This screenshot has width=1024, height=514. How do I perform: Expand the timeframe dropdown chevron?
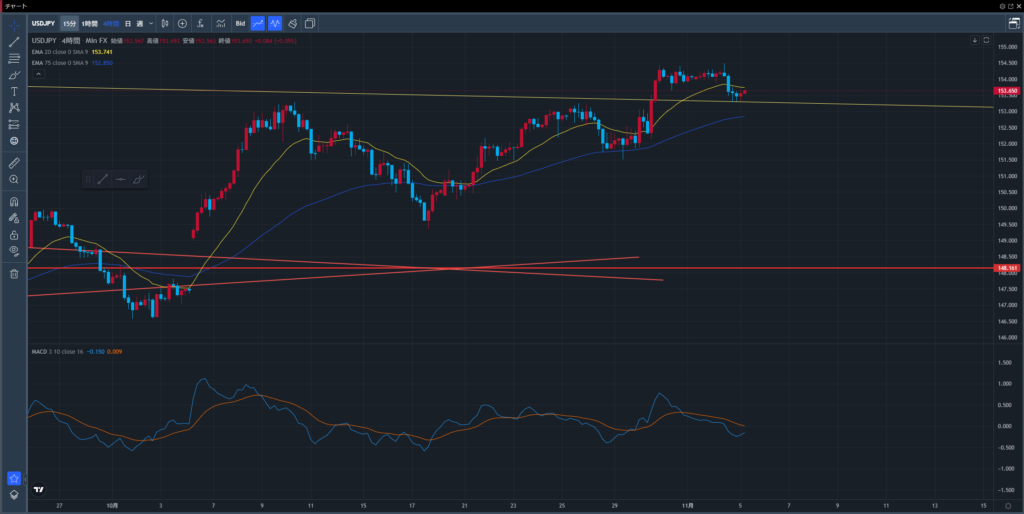click(x=151, y=22)
